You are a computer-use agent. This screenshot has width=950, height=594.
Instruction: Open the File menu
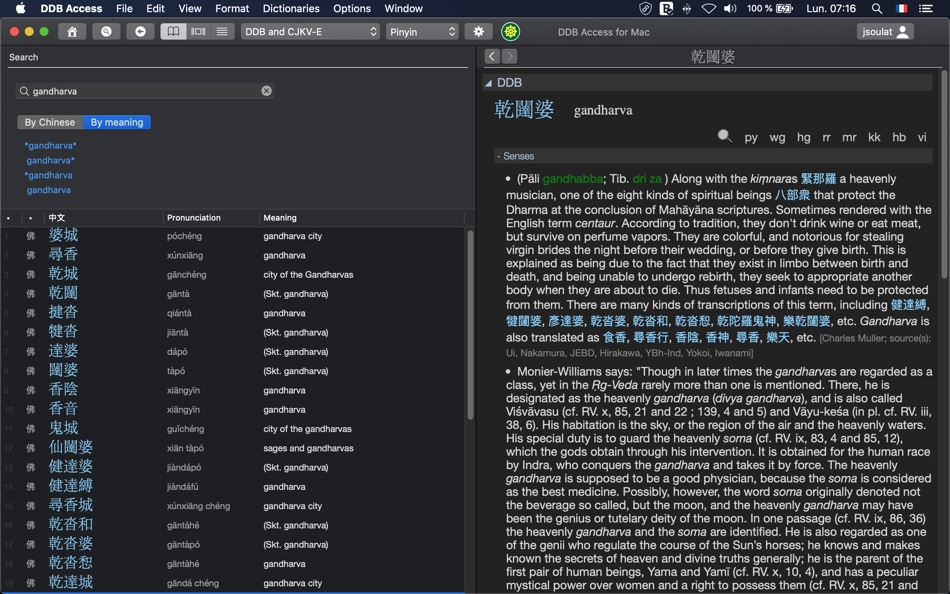[124, 8]
